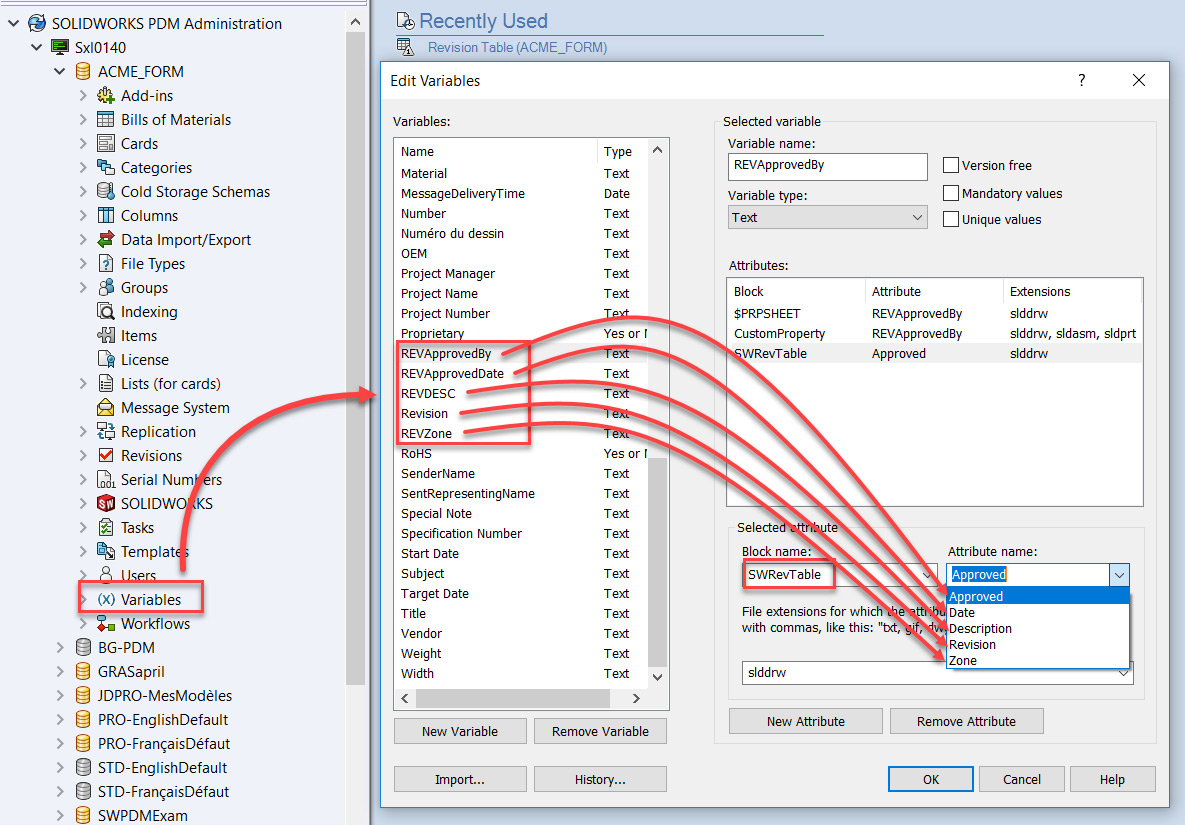
Task: Check the Unique values option
Action: 951,220
